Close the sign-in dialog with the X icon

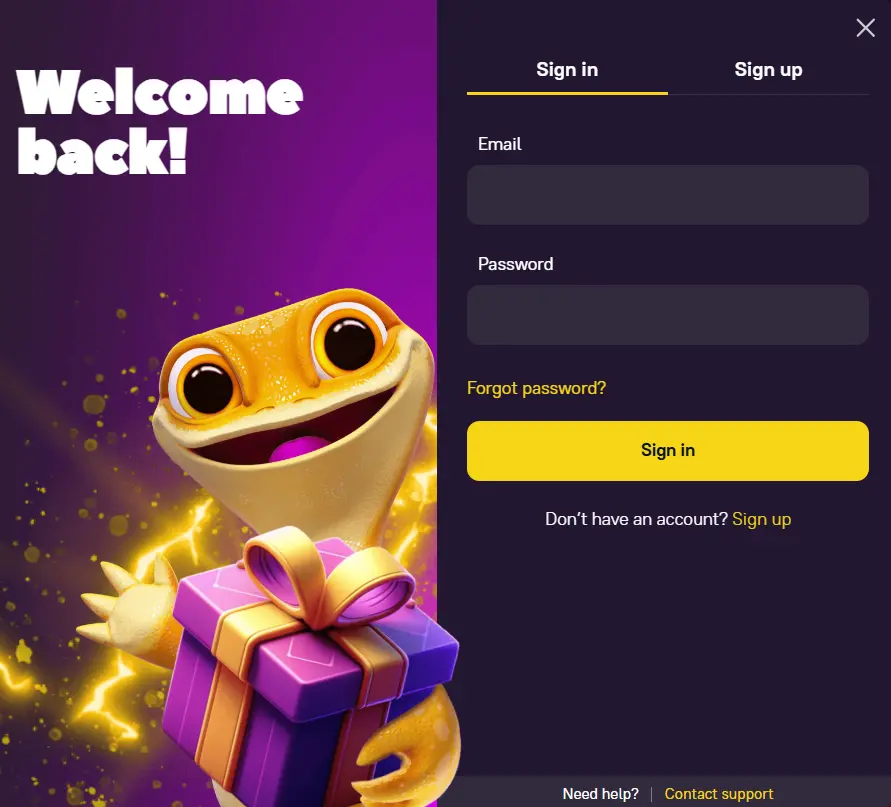pos(865,27)
